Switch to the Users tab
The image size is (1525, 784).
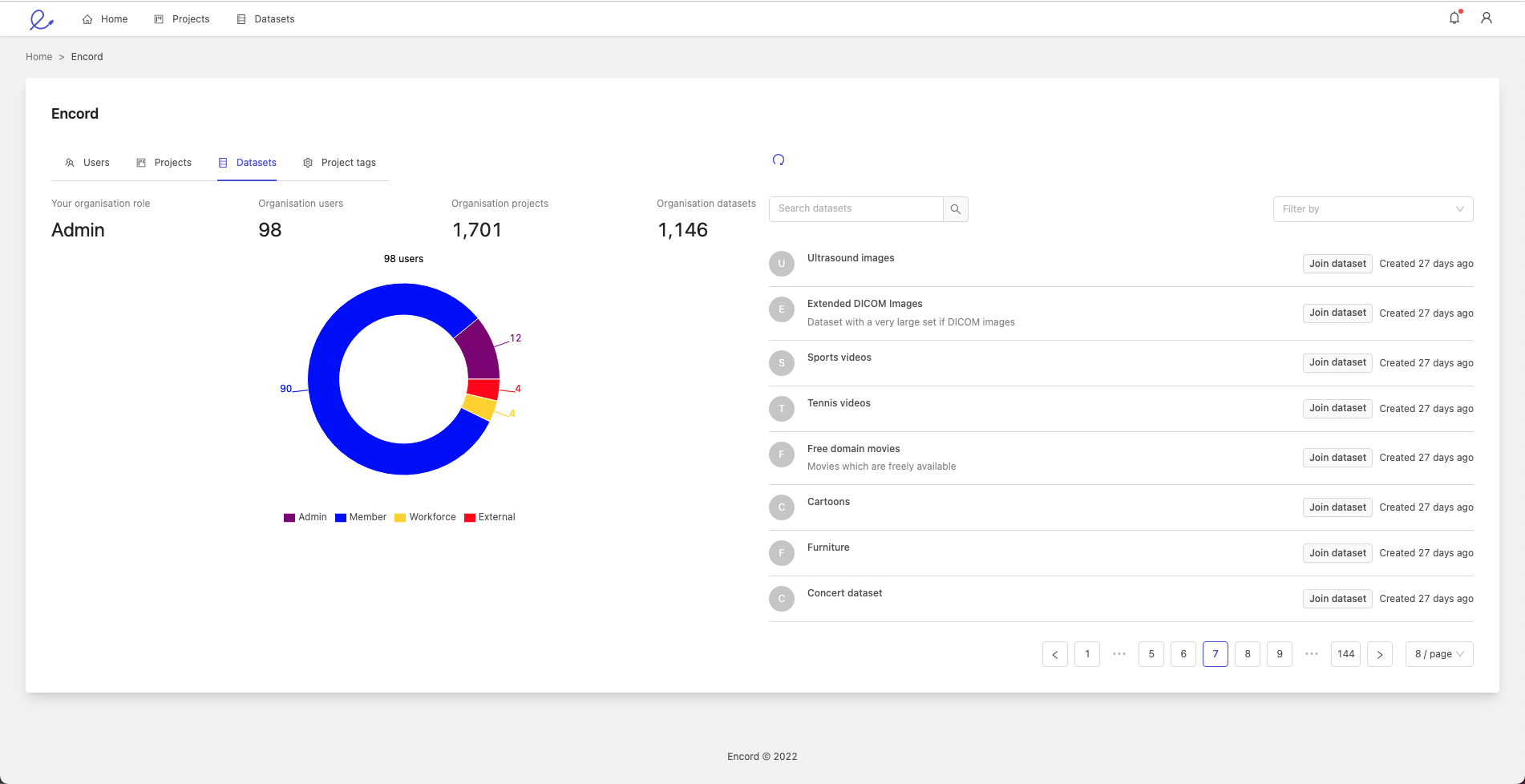87,163
